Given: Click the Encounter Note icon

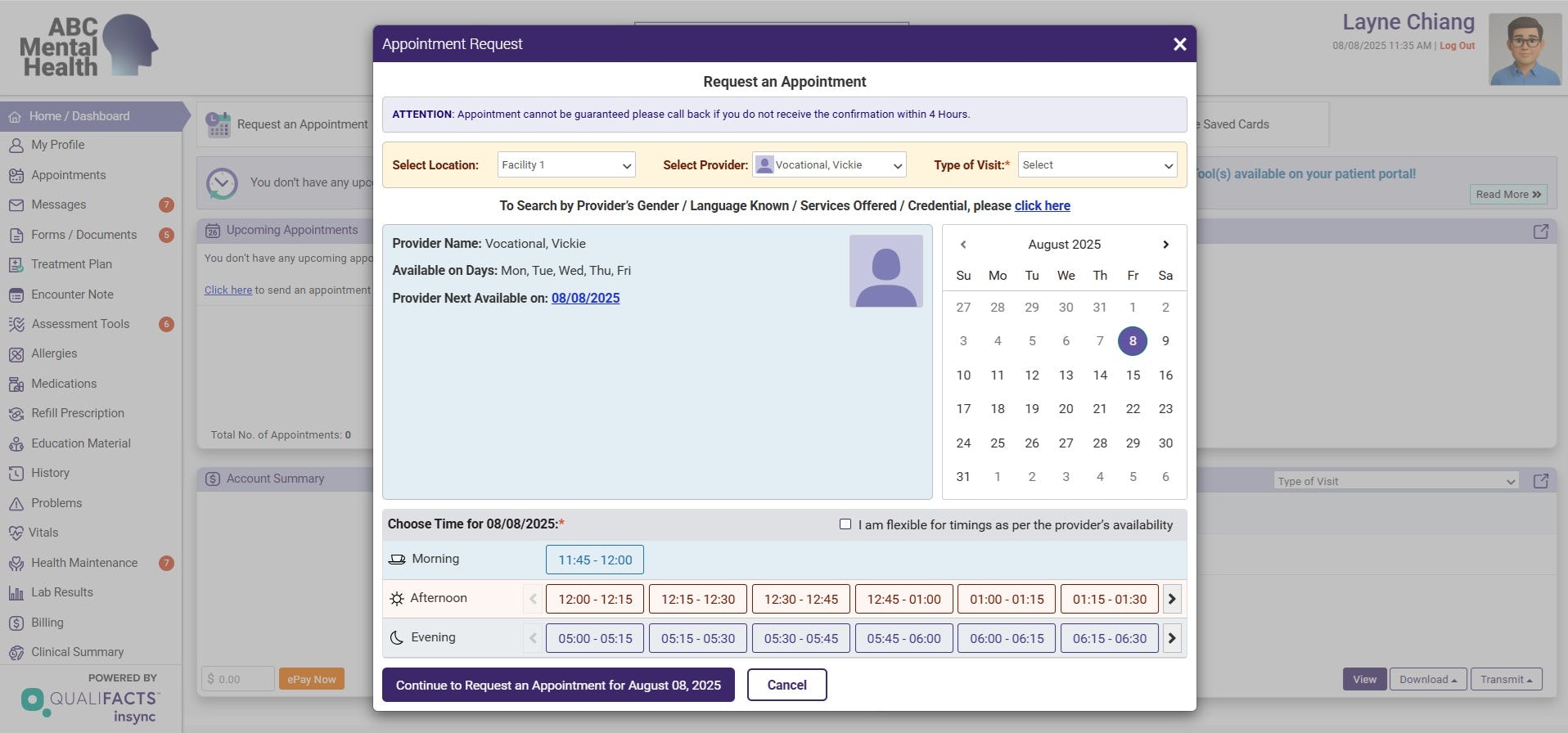Looking at the screenshot, I should pyautogui.click(x=16, y=295).
